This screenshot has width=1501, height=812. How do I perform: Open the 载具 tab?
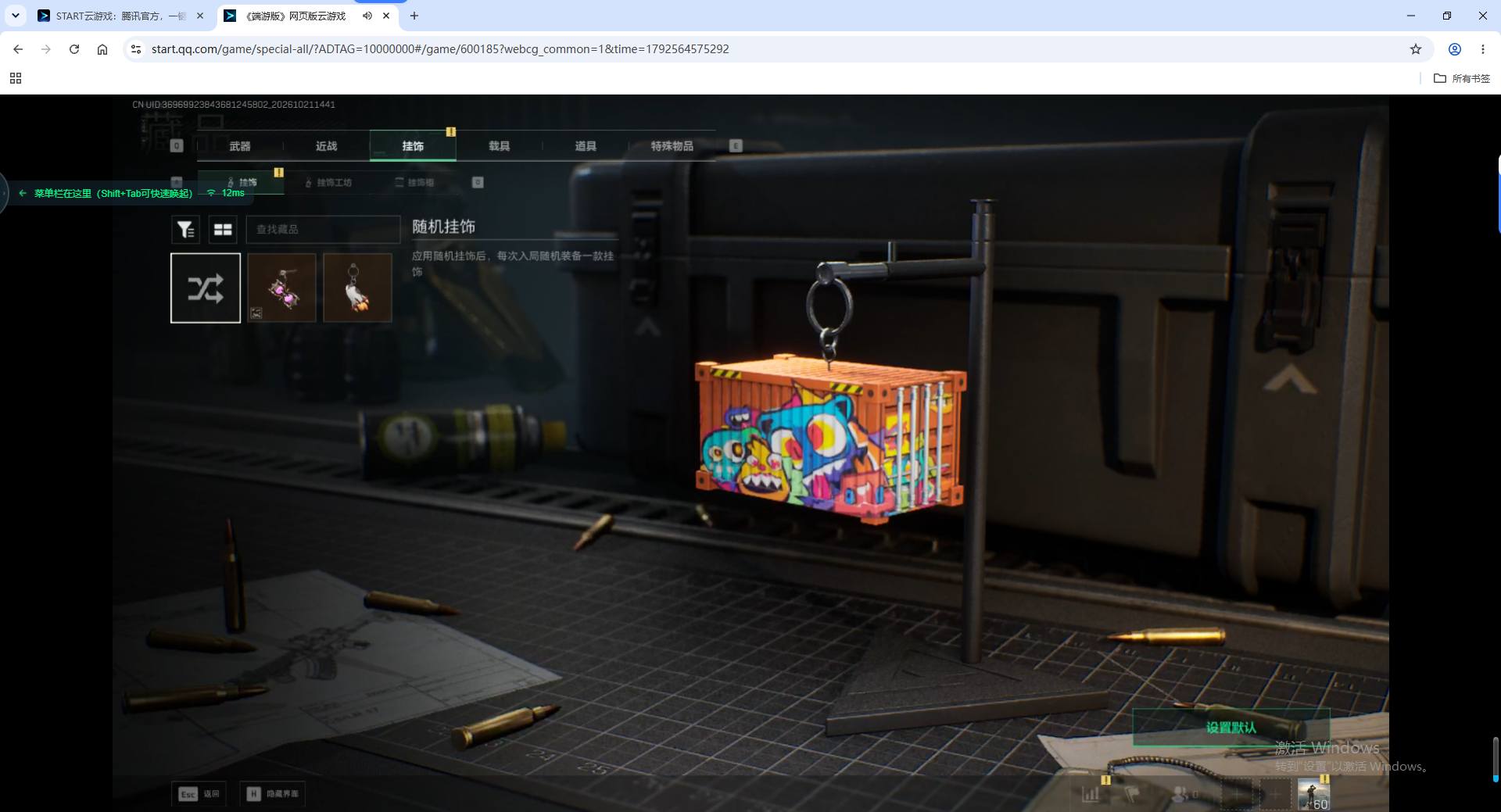[500, 146]
